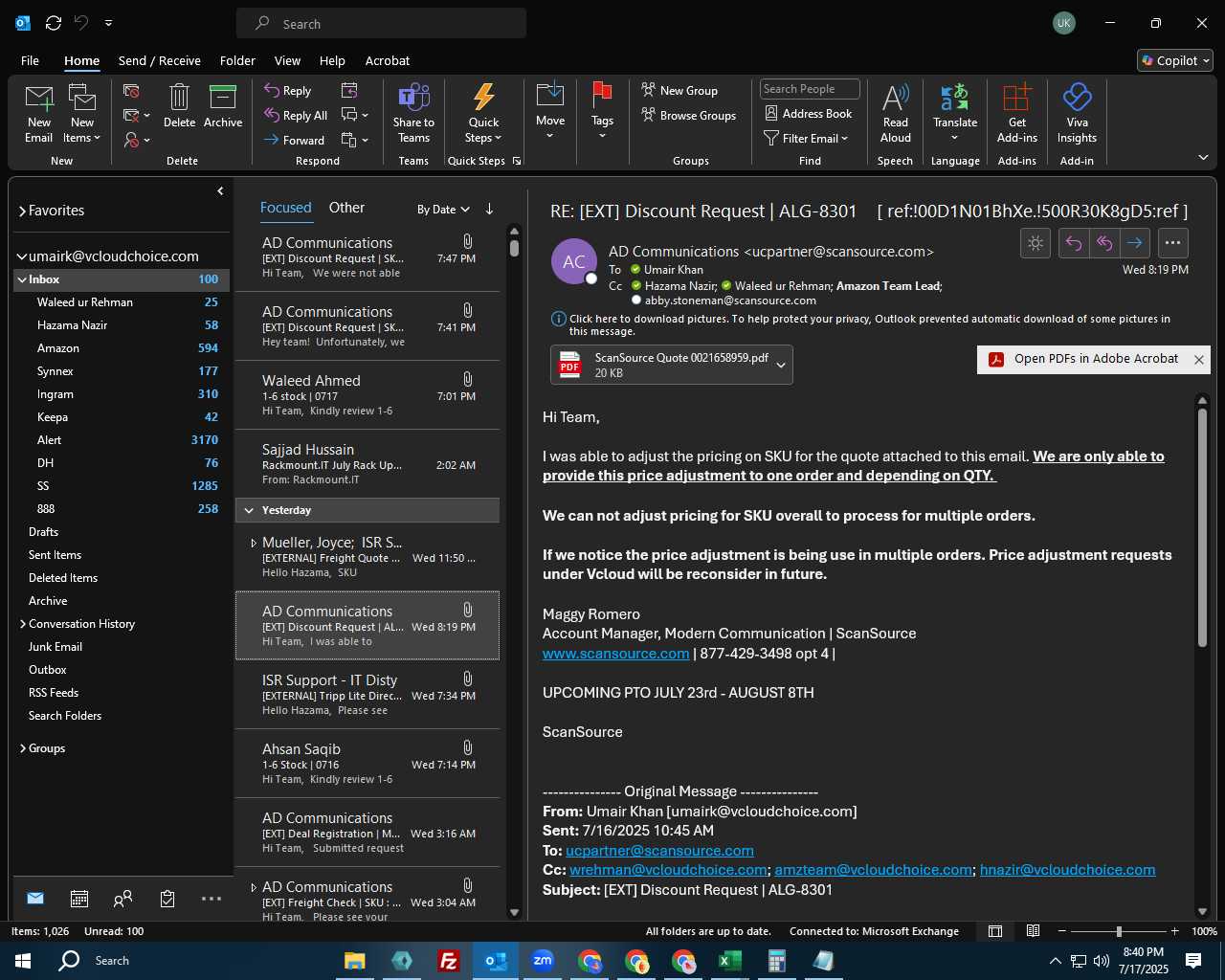Screen dimensions: 1225x980
Task: Expand Mueller, Joyce conversation thread
Action: click(x=253, y=544)
